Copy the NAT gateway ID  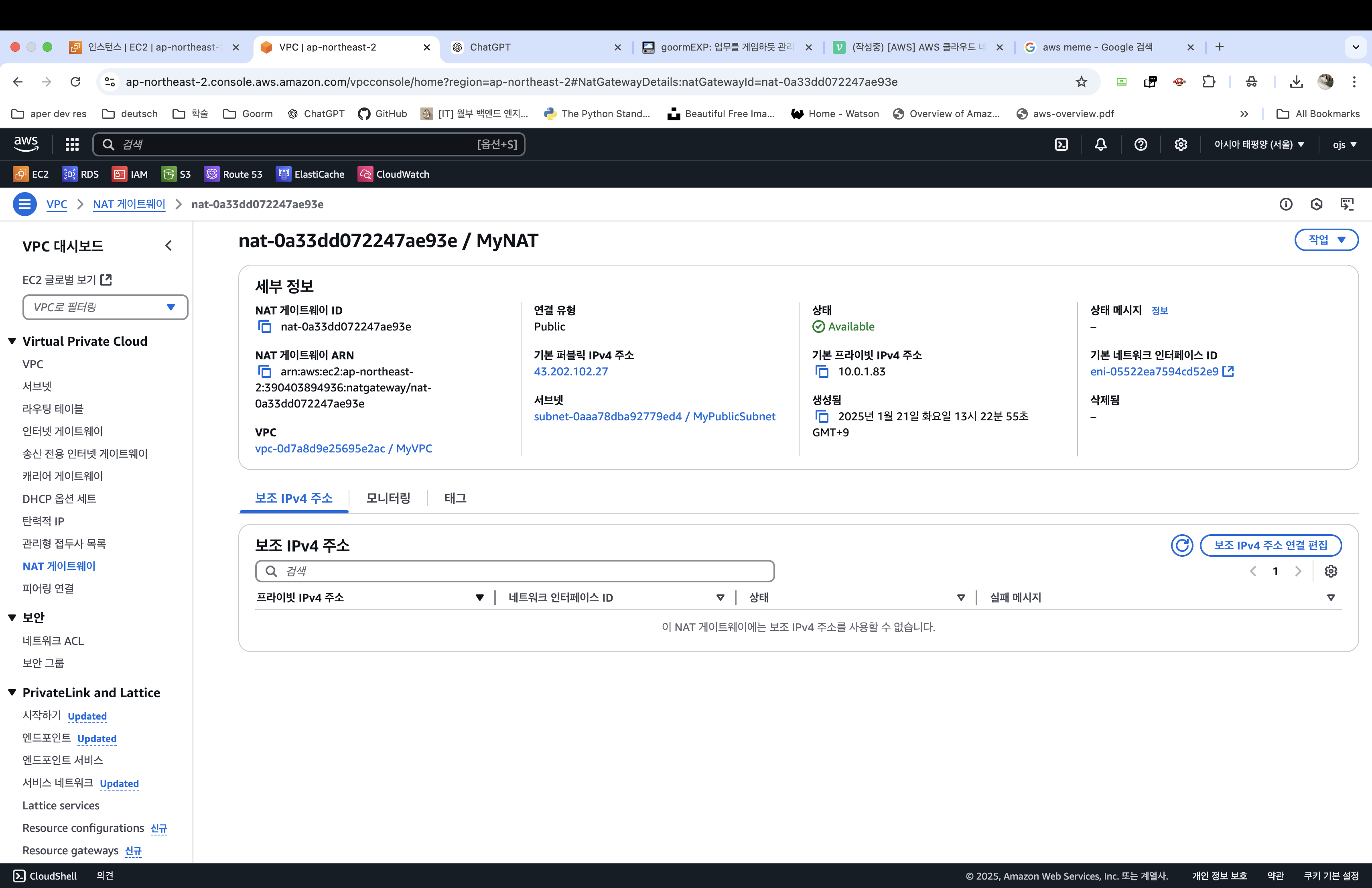point(265,327)
